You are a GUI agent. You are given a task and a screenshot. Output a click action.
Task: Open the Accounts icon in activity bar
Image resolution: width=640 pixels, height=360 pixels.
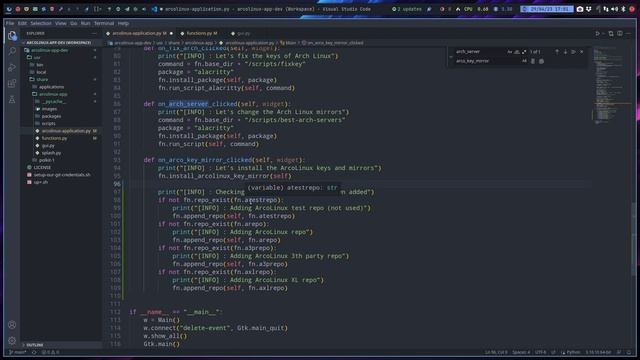point(12,325)
